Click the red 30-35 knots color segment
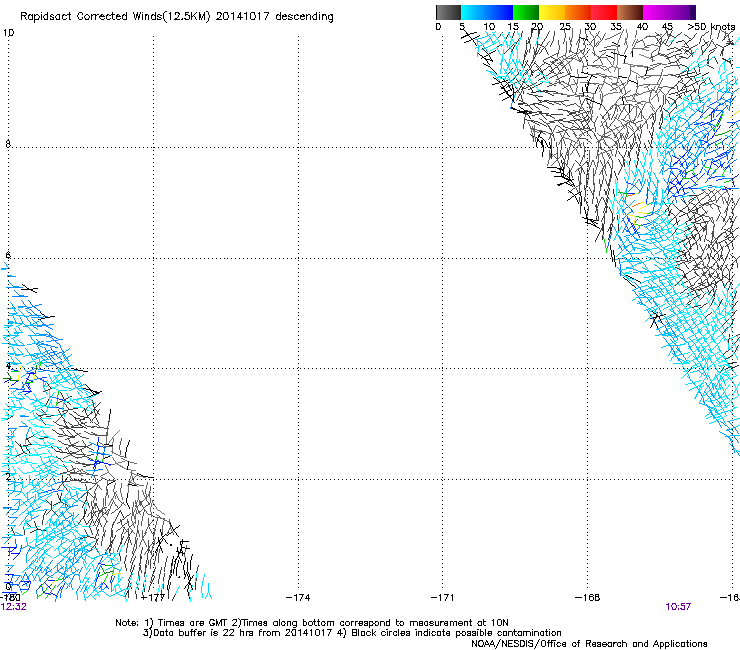The width and height of the screenshot is (740, 650). coord(604,12)
